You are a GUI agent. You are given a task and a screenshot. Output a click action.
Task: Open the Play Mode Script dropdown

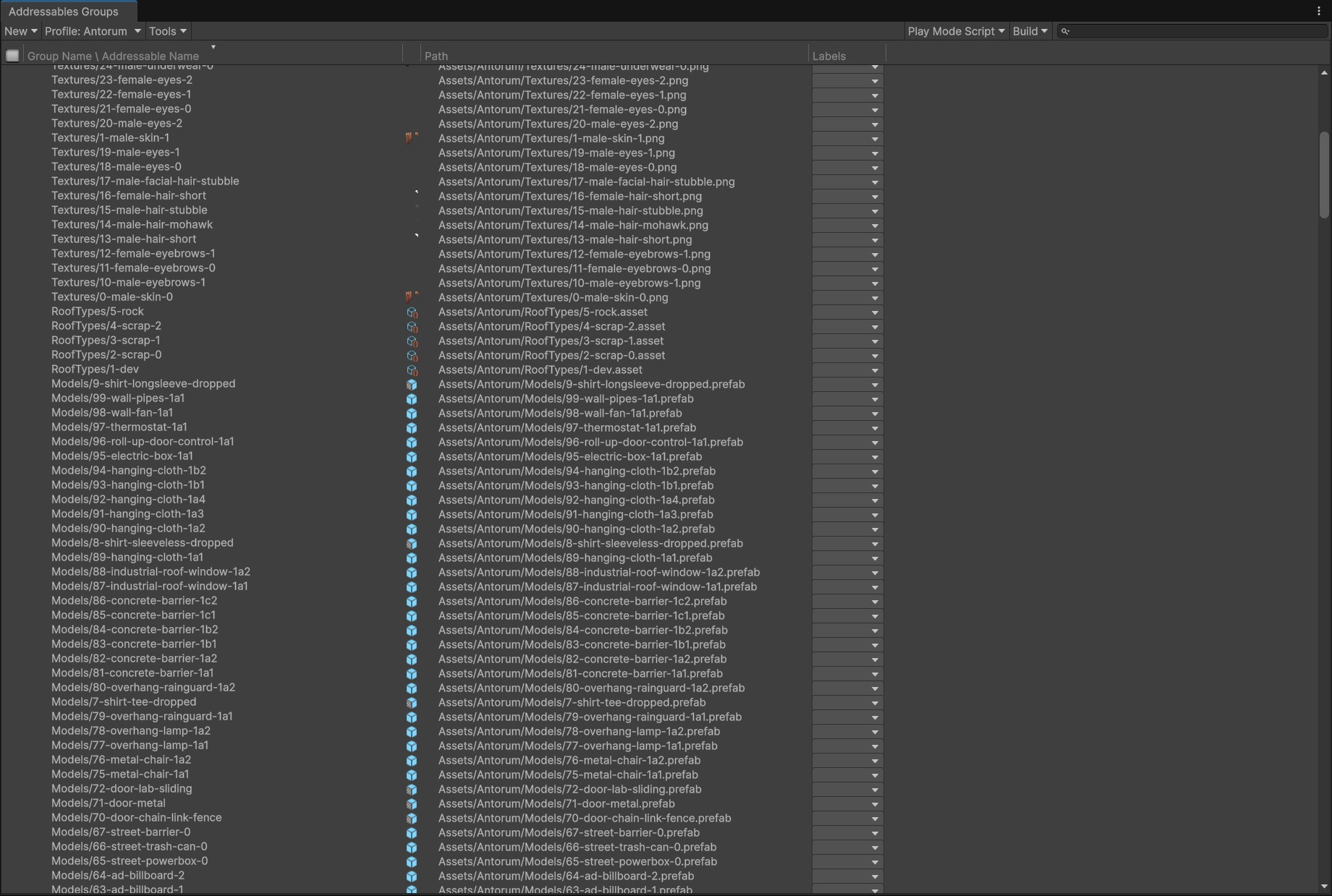[x=955, y=31]
